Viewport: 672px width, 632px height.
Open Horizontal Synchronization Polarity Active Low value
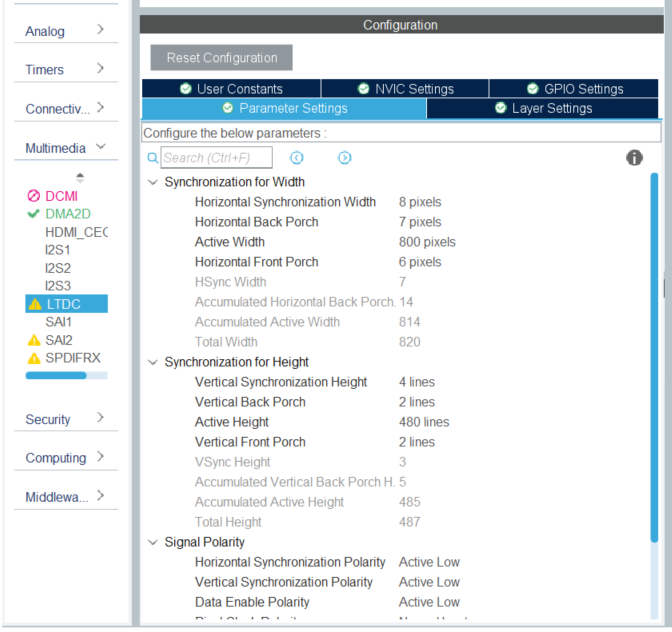429,562
